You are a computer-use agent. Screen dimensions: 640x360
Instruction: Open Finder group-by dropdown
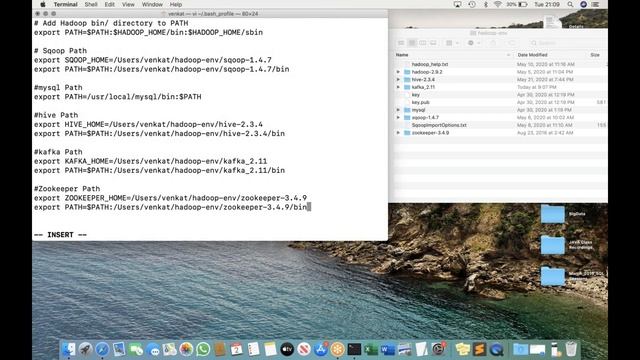point(452,43)
